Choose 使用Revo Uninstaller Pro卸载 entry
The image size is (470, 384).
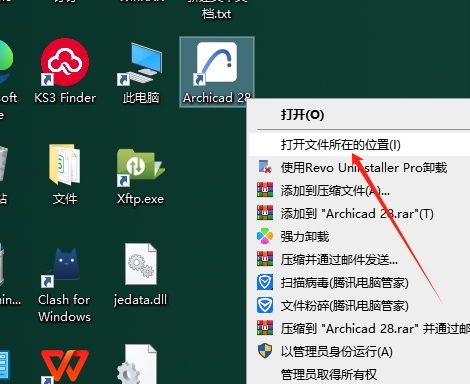coord(359,167)
